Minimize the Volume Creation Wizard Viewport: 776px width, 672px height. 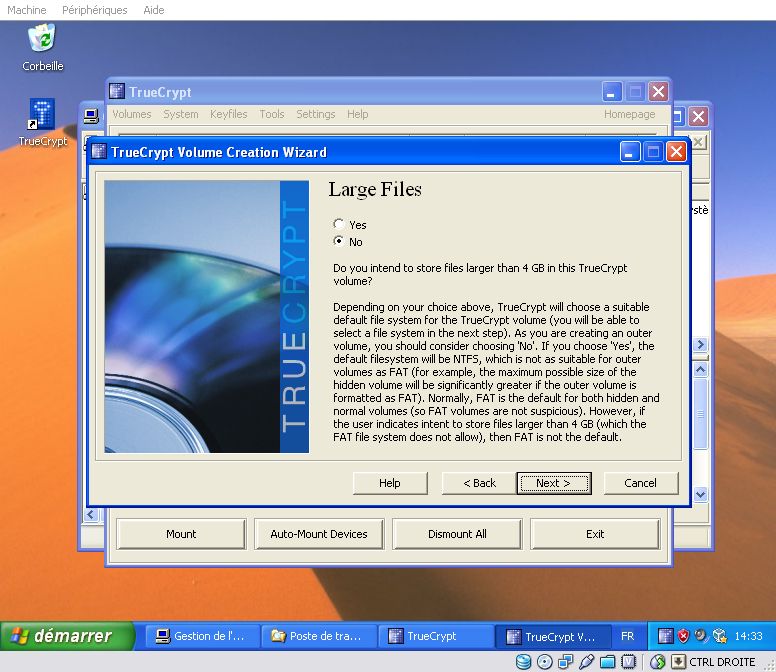tap(630, 151)
